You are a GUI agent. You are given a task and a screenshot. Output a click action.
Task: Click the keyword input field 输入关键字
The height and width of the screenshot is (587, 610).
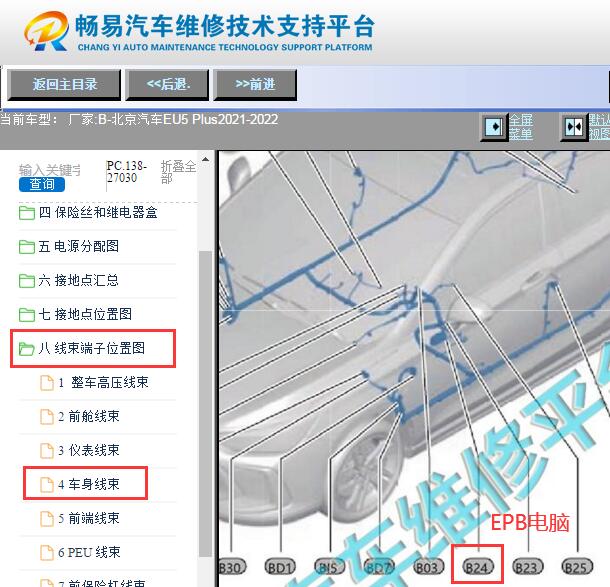(x=50, y=170)
